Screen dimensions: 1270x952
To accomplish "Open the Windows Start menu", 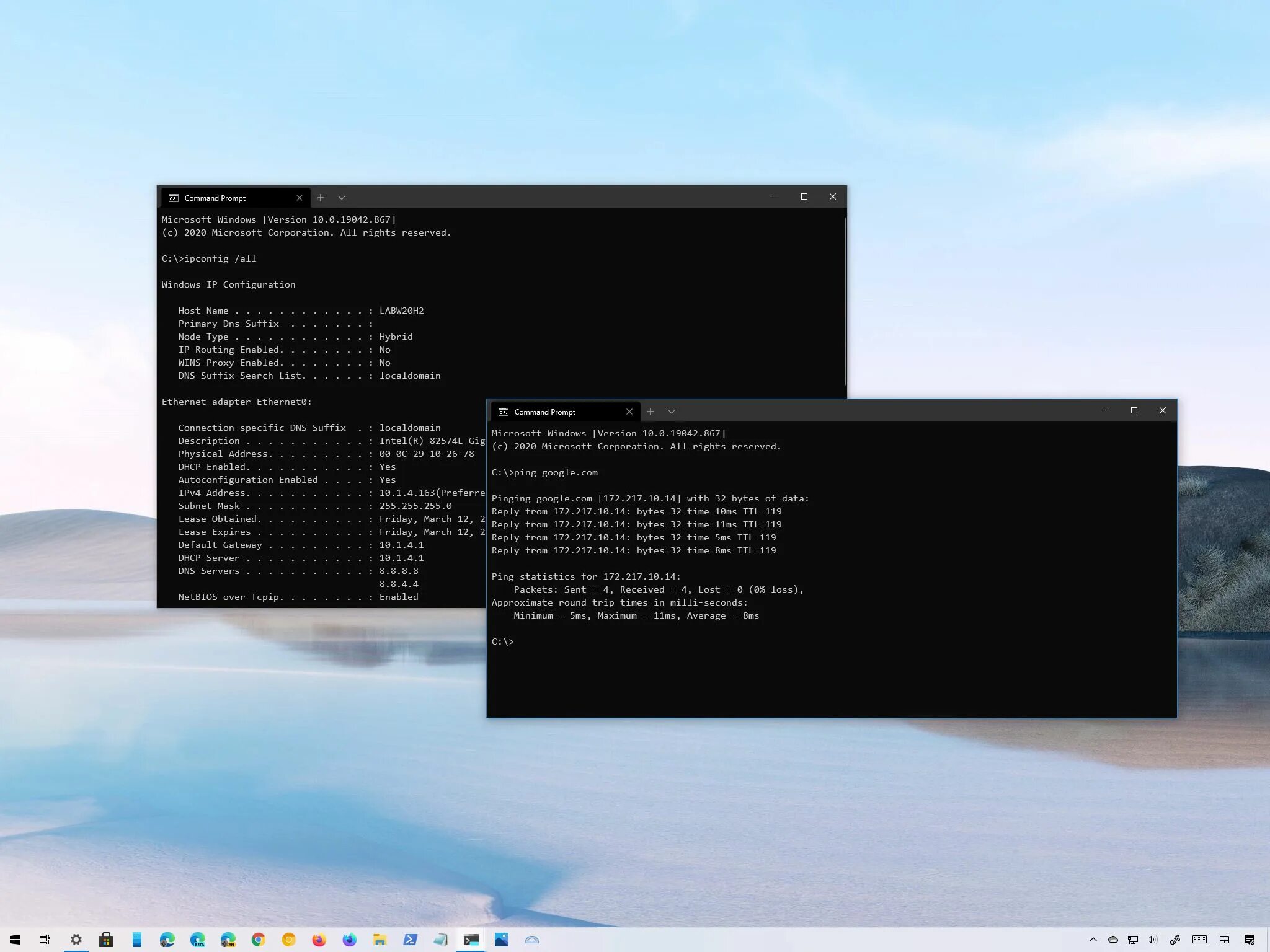I will tap(15, 940).
